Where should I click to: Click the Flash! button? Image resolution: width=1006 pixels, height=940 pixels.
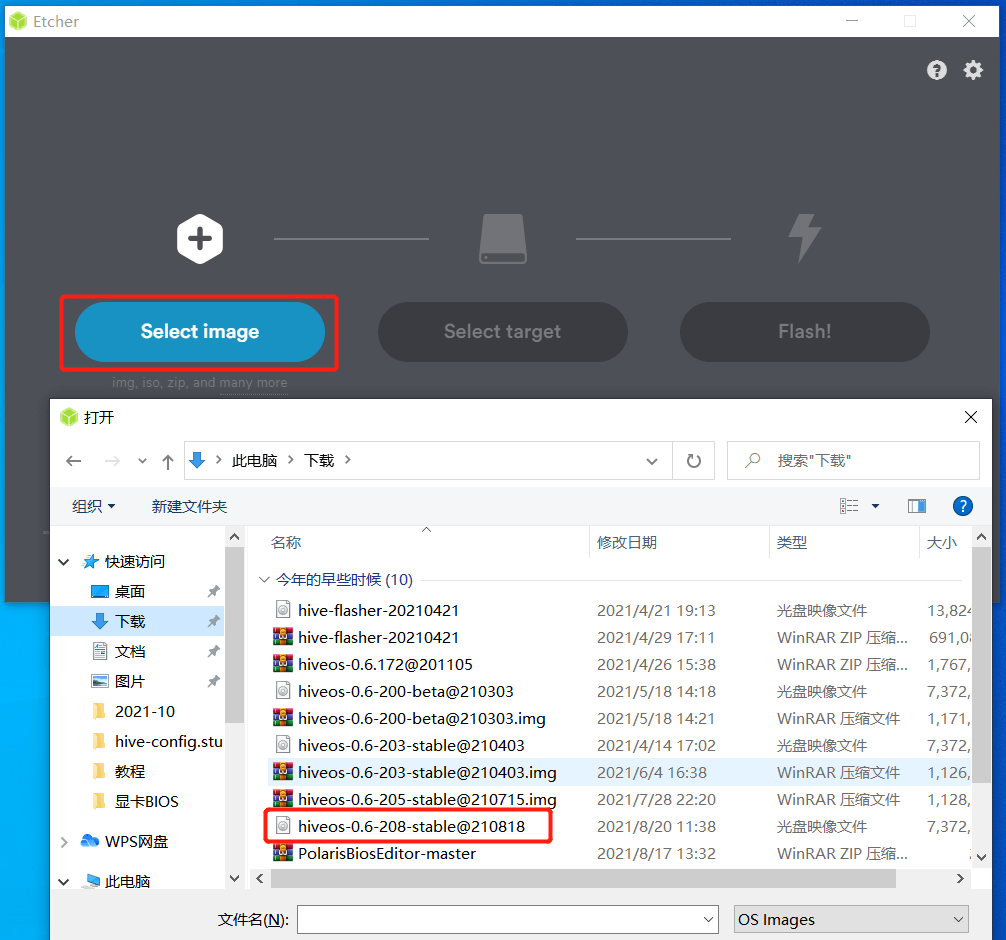[x=804, y=331]
